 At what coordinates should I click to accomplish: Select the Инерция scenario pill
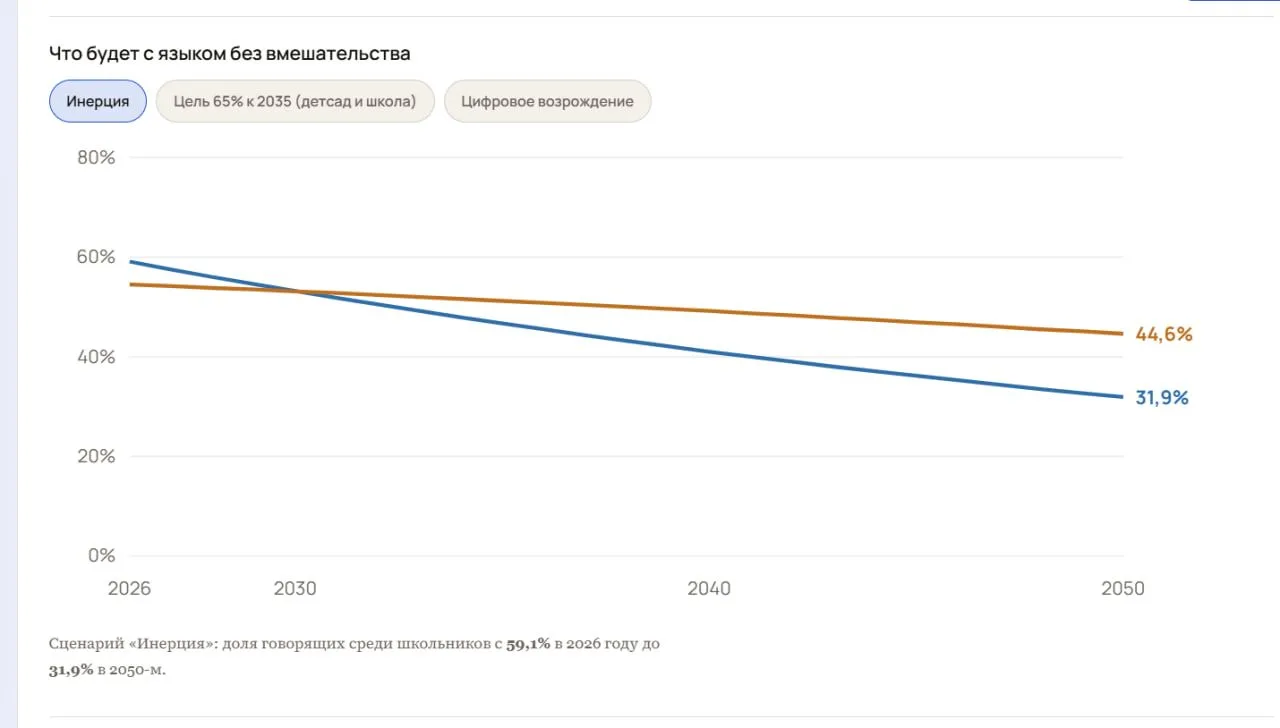[98, 101]
